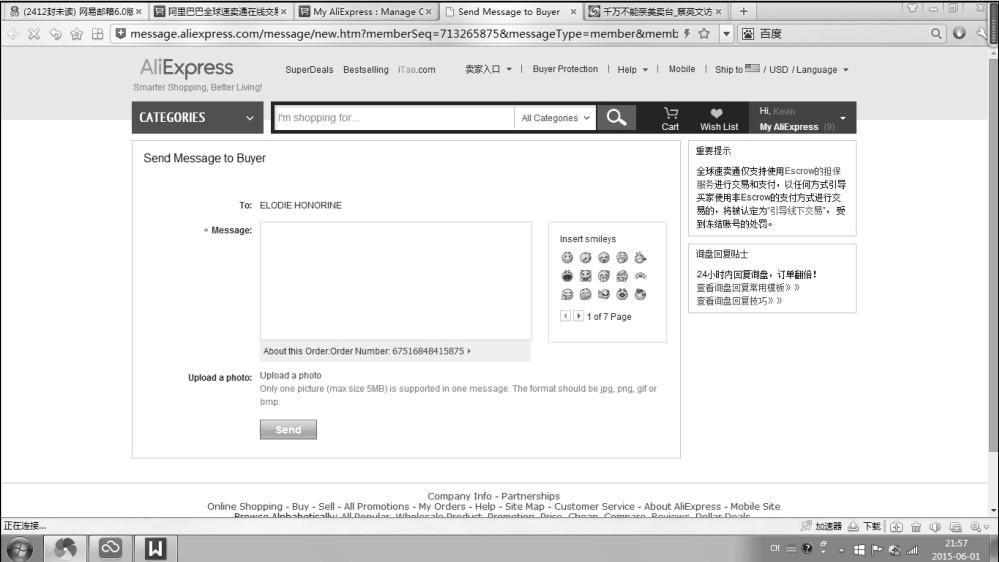Viewport: 999px width, 562px height.
Task: Click the 百度 search box
Action: coord(842,34)
